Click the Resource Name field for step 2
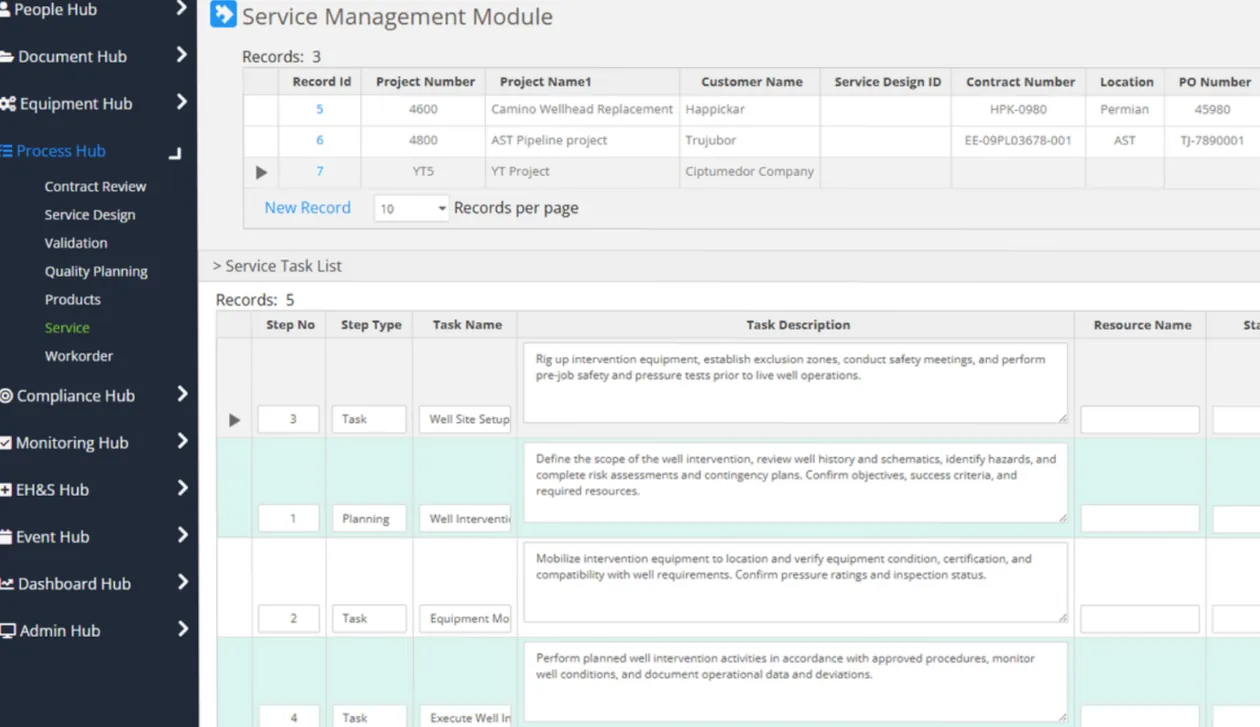The height and width of the screenshot is (727, 1260). [1140, 619]
